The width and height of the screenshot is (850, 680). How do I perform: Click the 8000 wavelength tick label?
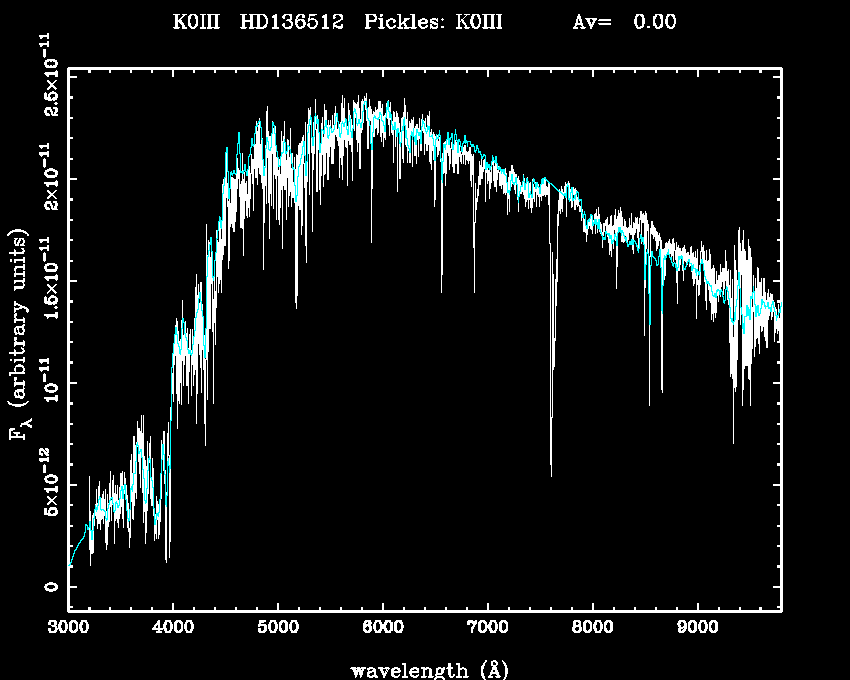point(592,630)
